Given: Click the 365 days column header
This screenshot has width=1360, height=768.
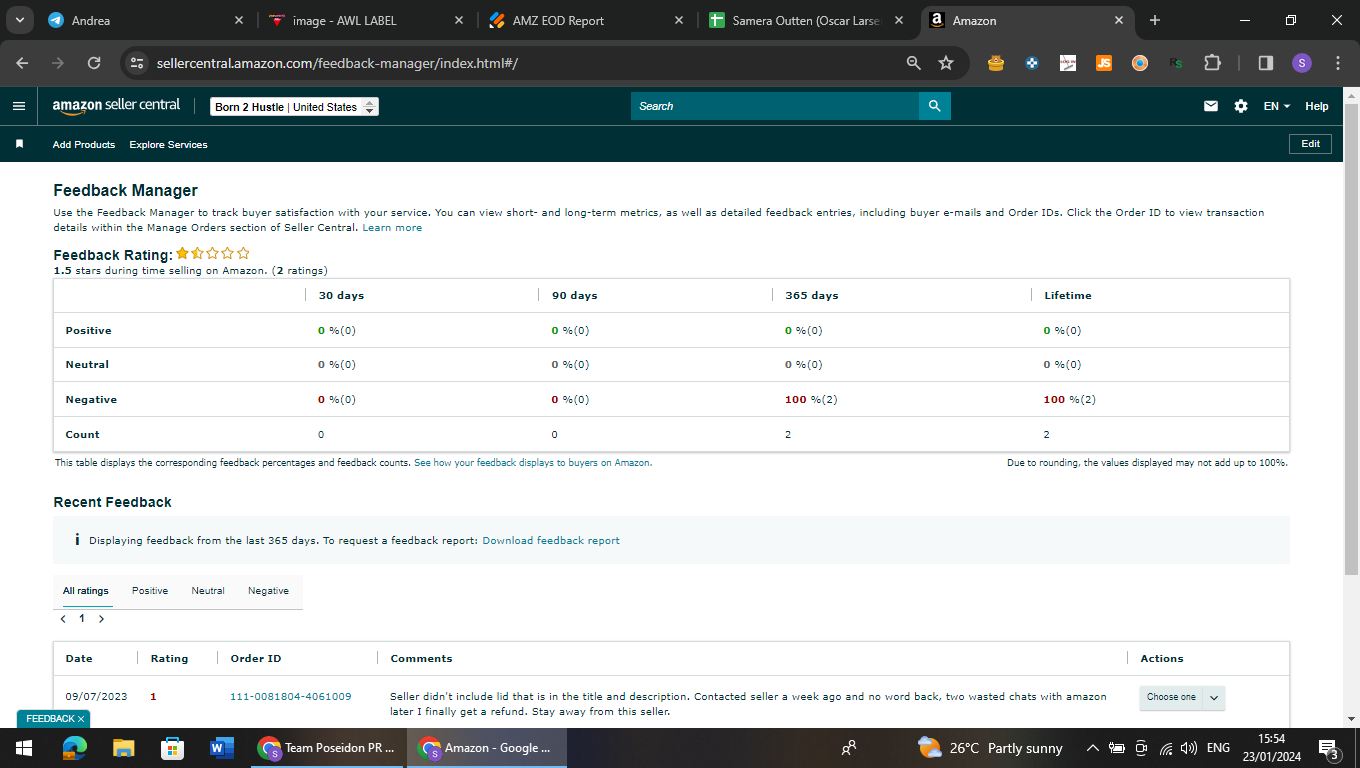Looking at the screenshot, I should click(811, 296).
